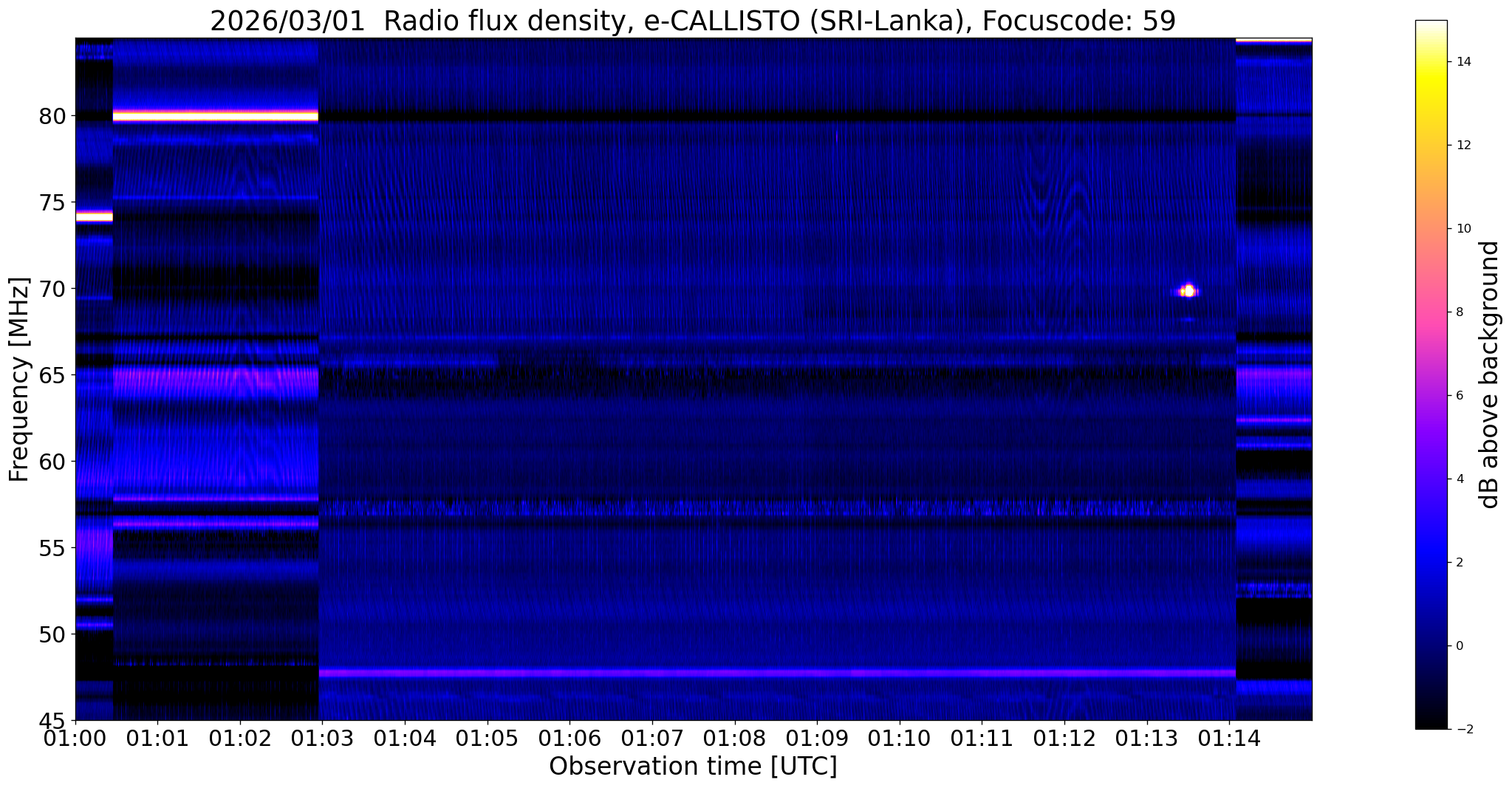Click the 50 frequency tick label
This screenshot has height=788, width=1512.
click(52, 634)
